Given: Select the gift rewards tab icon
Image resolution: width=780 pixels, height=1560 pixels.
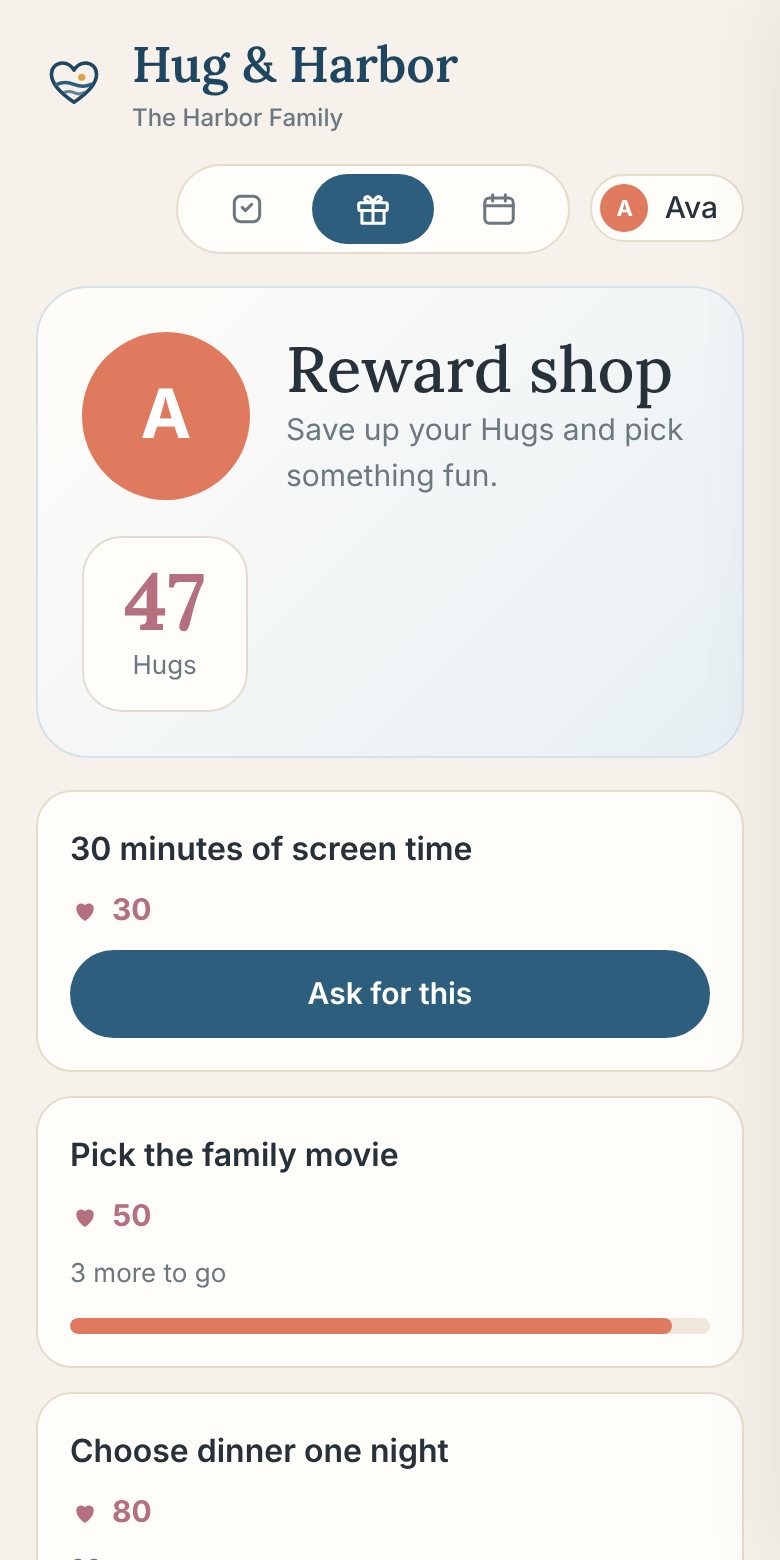Looking at the screenshot, I should (x=373, y=209).
